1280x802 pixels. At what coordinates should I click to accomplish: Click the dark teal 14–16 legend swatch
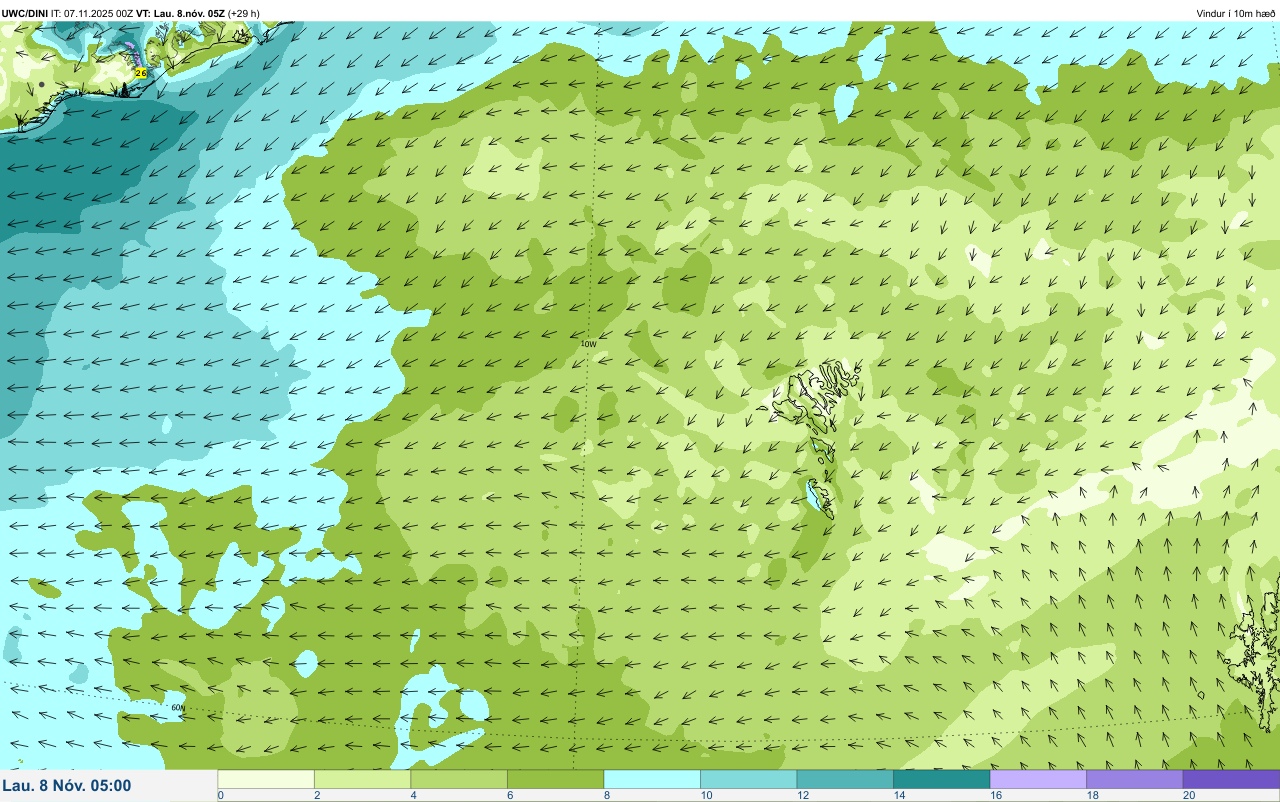941,779
